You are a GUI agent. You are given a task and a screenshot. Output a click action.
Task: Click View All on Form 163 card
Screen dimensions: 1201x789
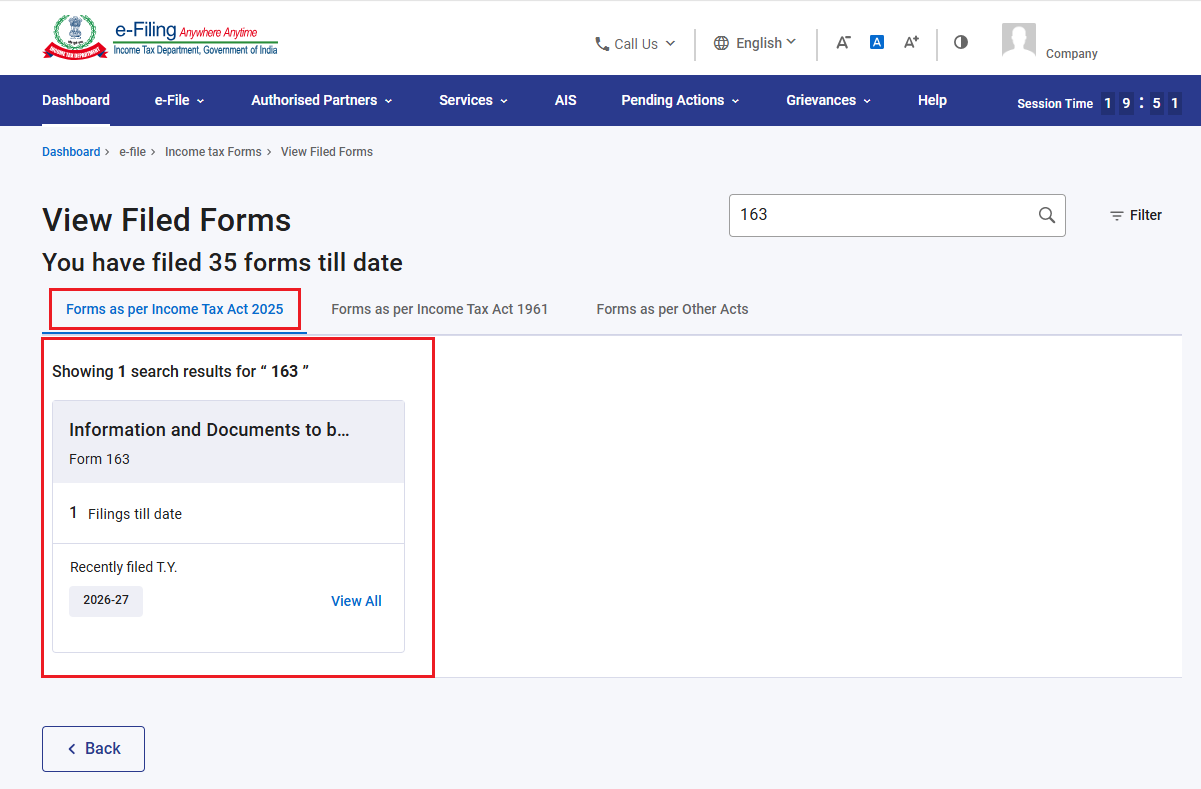pyautogui.click(x=356, y=601)
